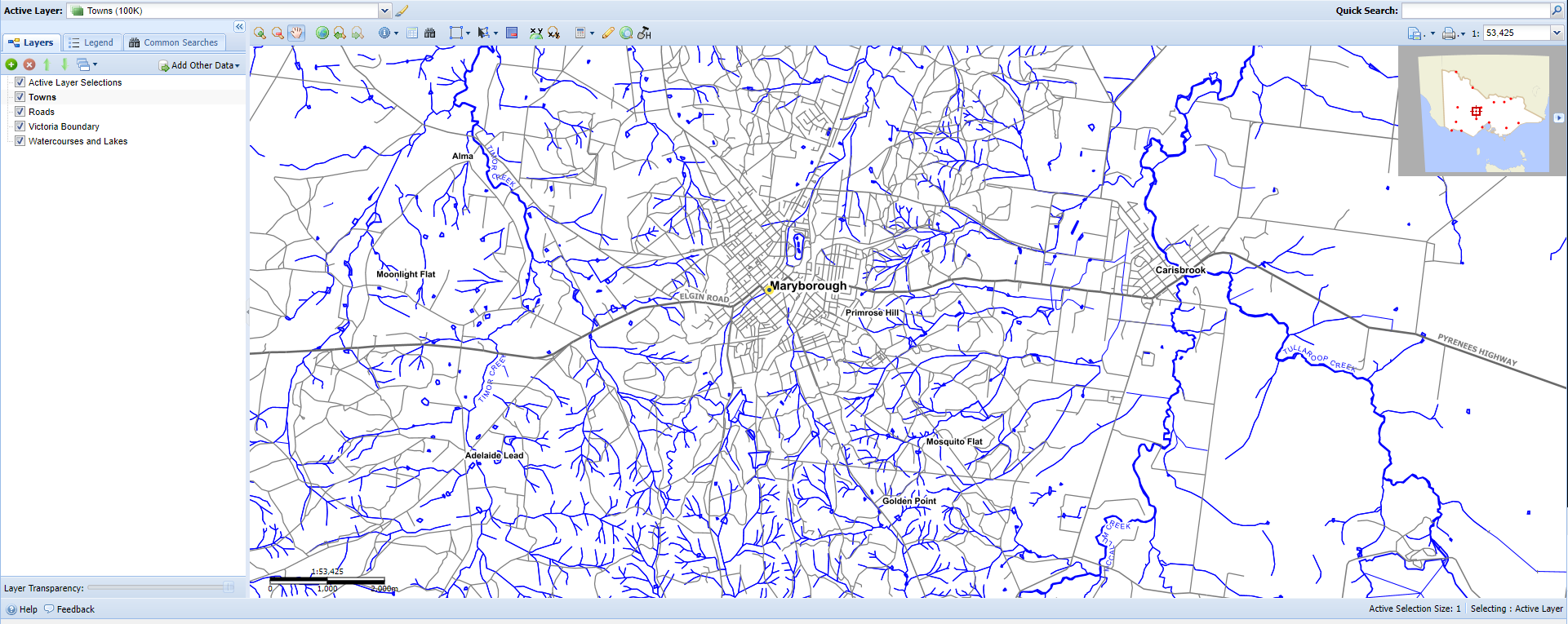Uncheck the Roads layer checkbox
The height and width of the screenshot is (624, 1568).
tap(20, 112)
